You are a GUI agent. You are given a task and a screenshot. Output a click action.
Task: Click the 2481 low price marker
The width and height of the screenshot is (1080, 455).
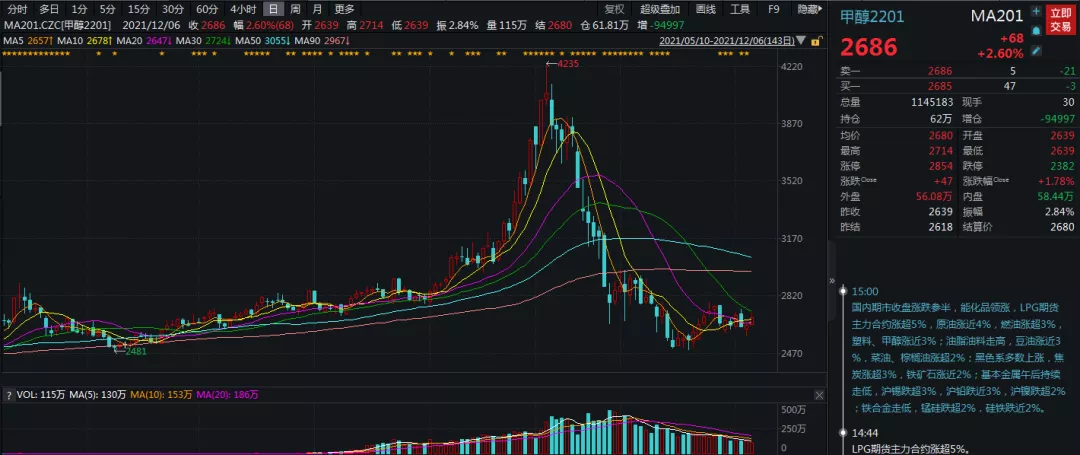click(135, 350)
